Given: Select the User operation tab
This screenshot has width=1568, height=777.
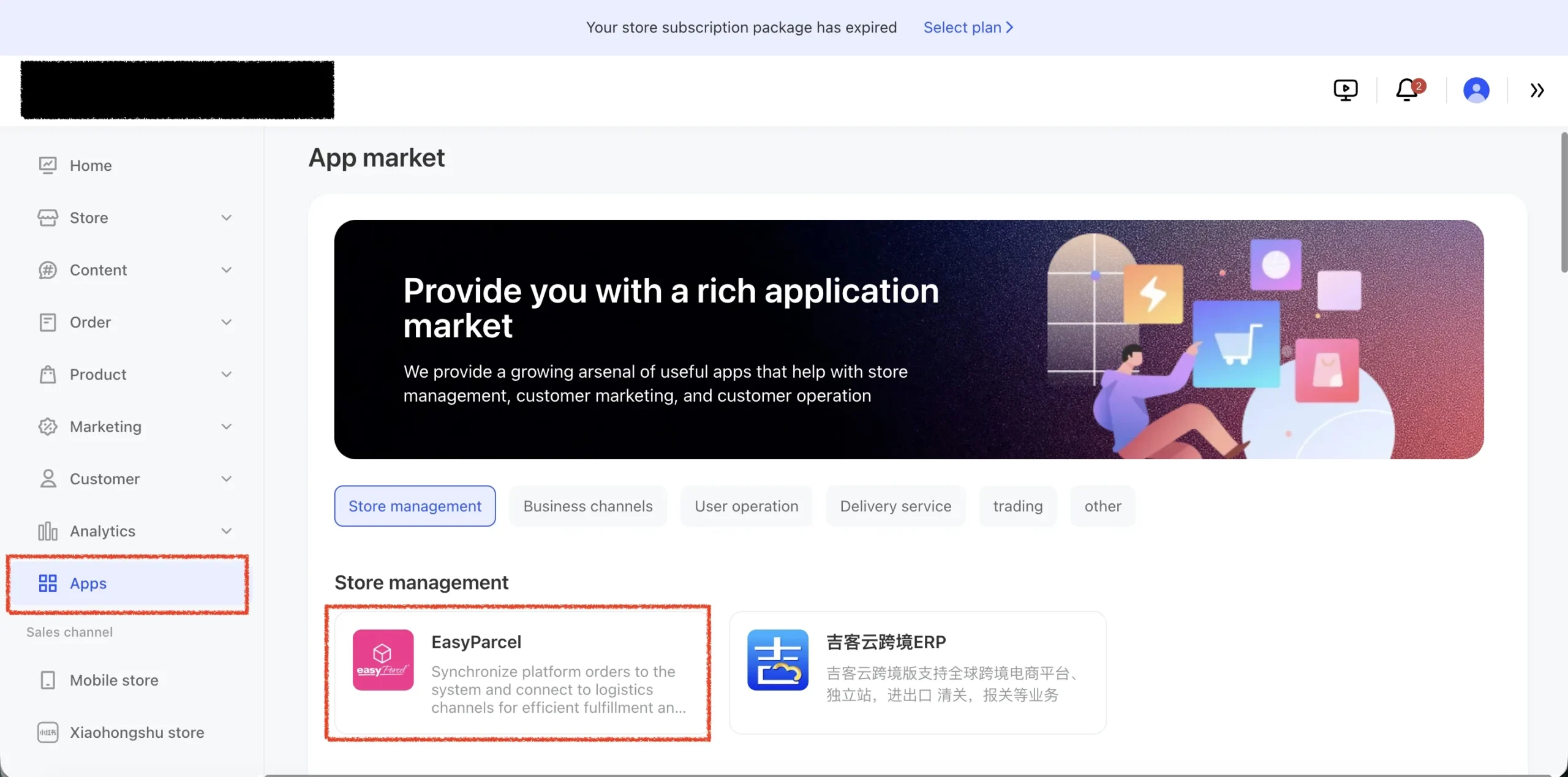Looking at the screenshot, I should pos(746,506).
